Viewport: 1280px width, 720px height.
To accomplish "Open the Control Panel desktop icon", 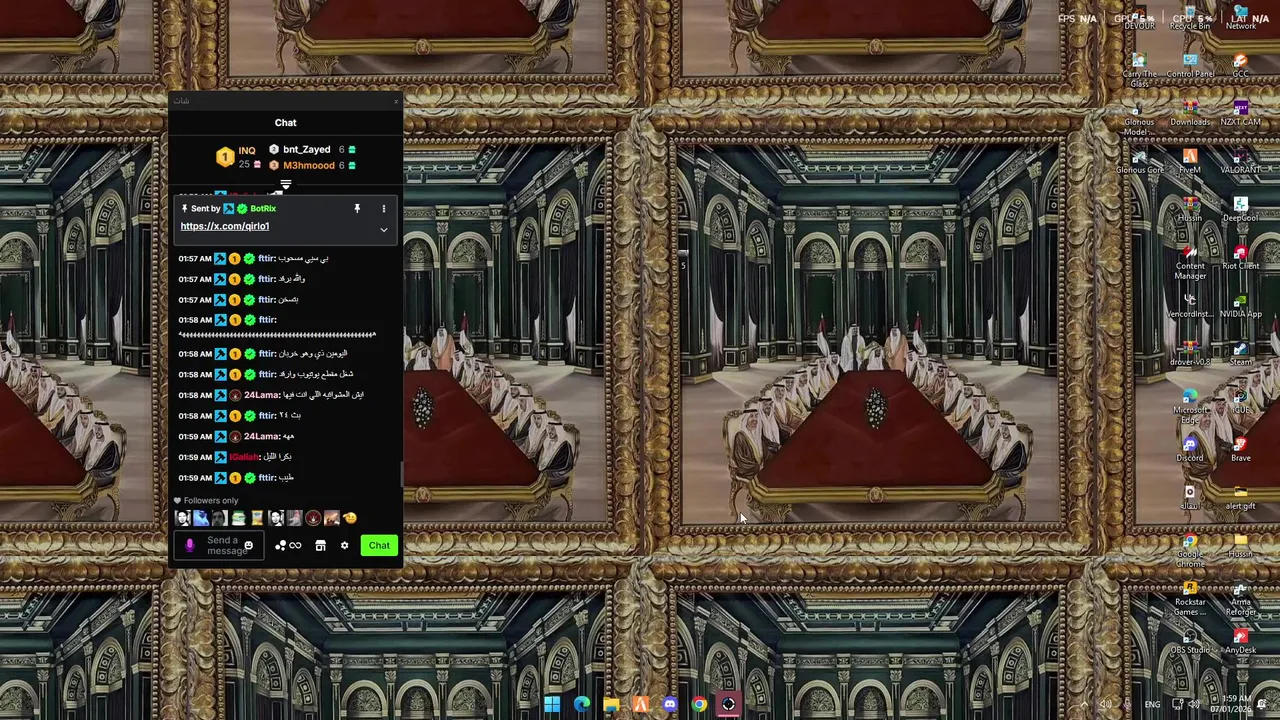I will [x=1190, y=66].
